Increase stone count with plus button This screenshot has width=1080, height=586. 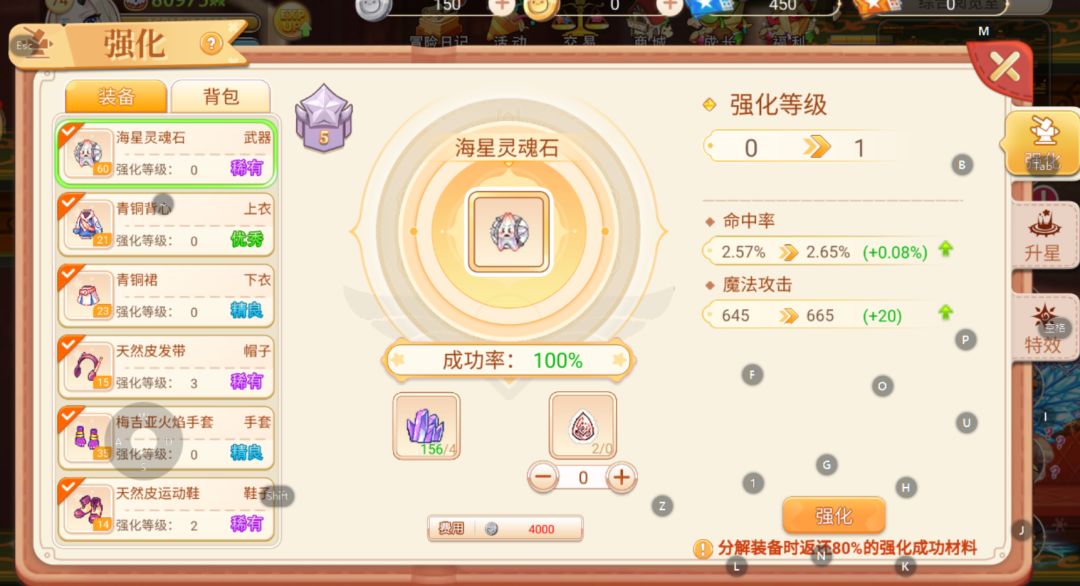(621, 477)
